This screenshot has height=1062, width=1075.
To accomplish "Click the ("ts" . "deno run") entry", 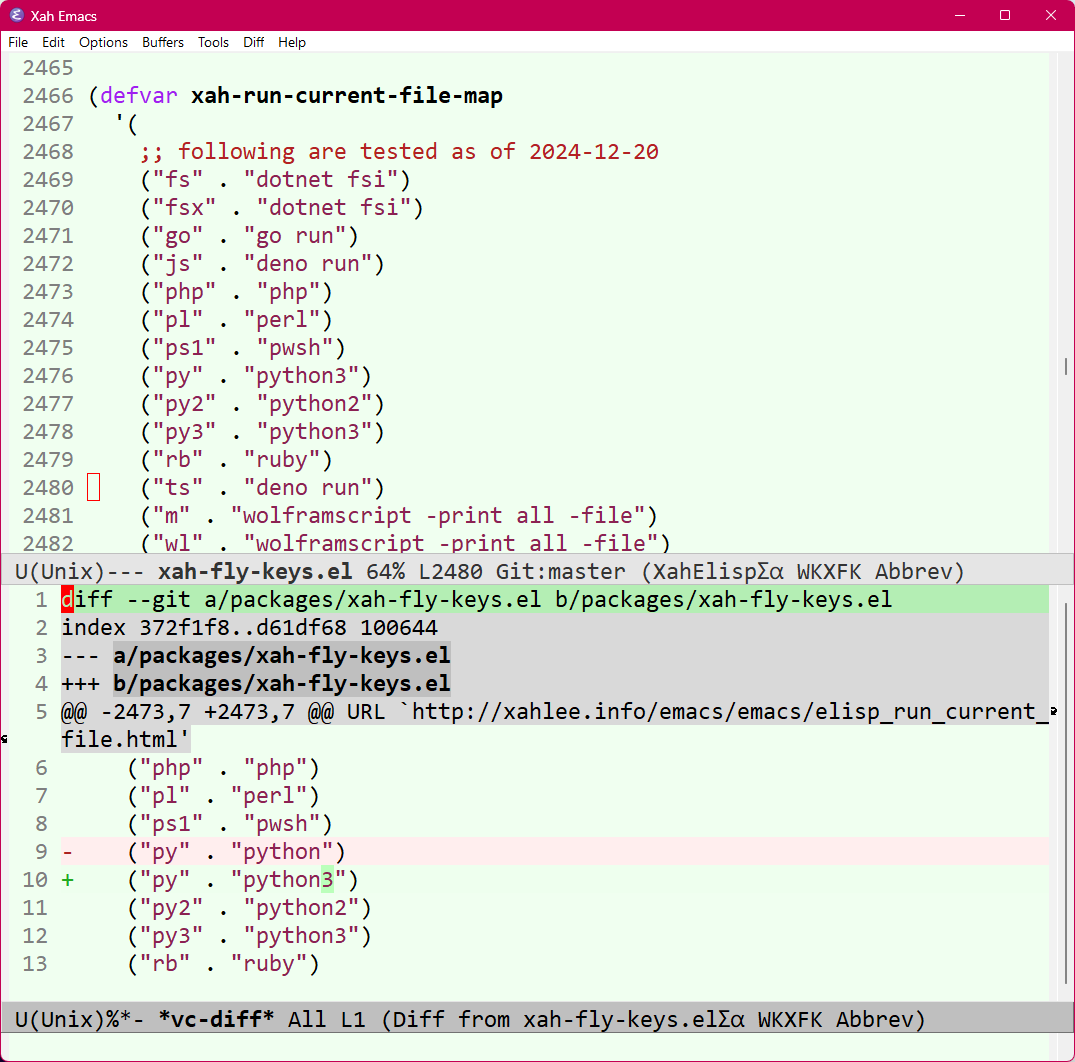I will [x=263, y=487].
